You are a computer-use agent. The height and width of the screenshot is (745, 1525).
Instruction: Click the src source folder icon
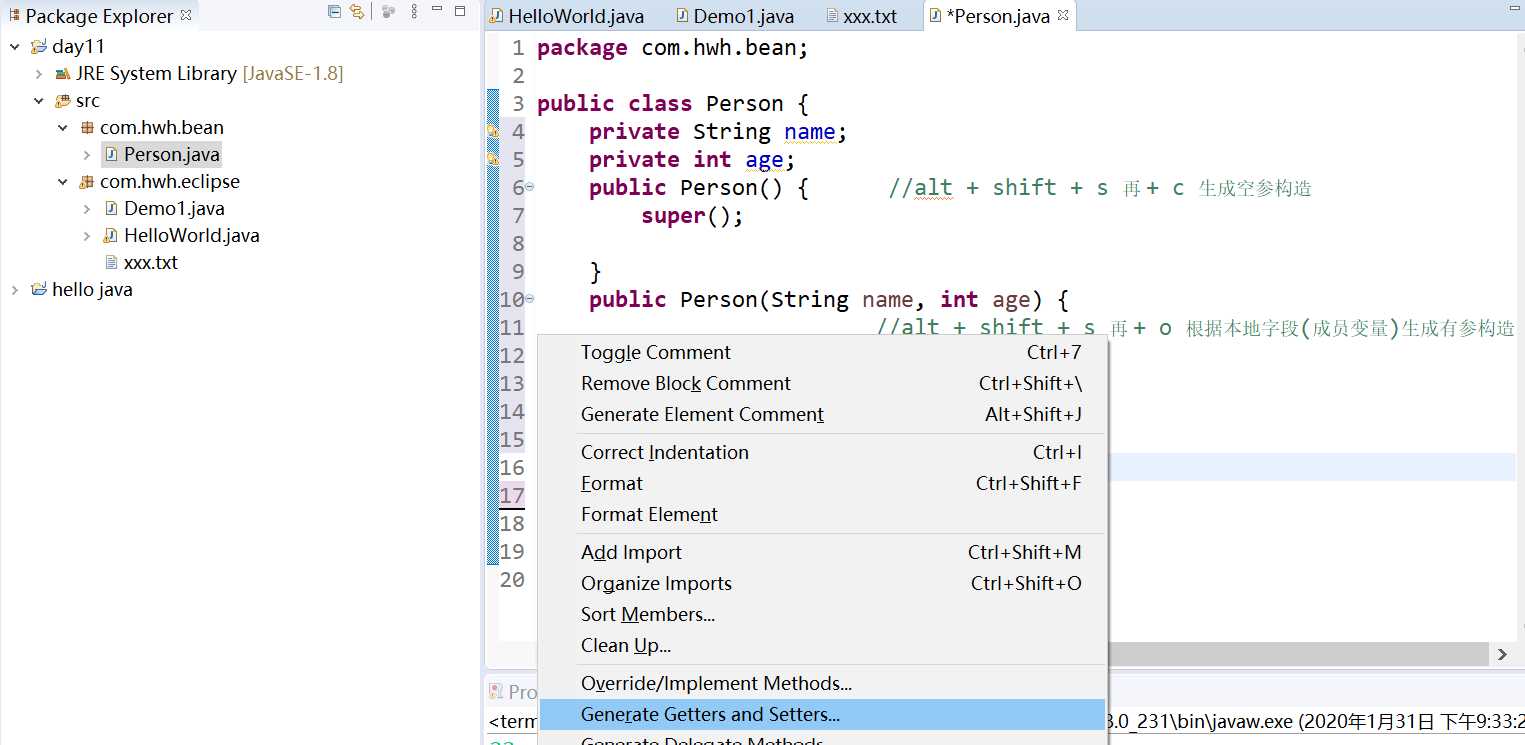(63, 101)
